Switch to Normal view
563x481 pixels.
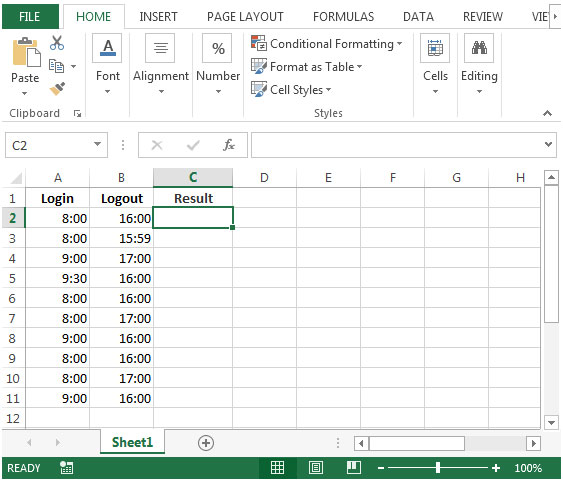277,468
